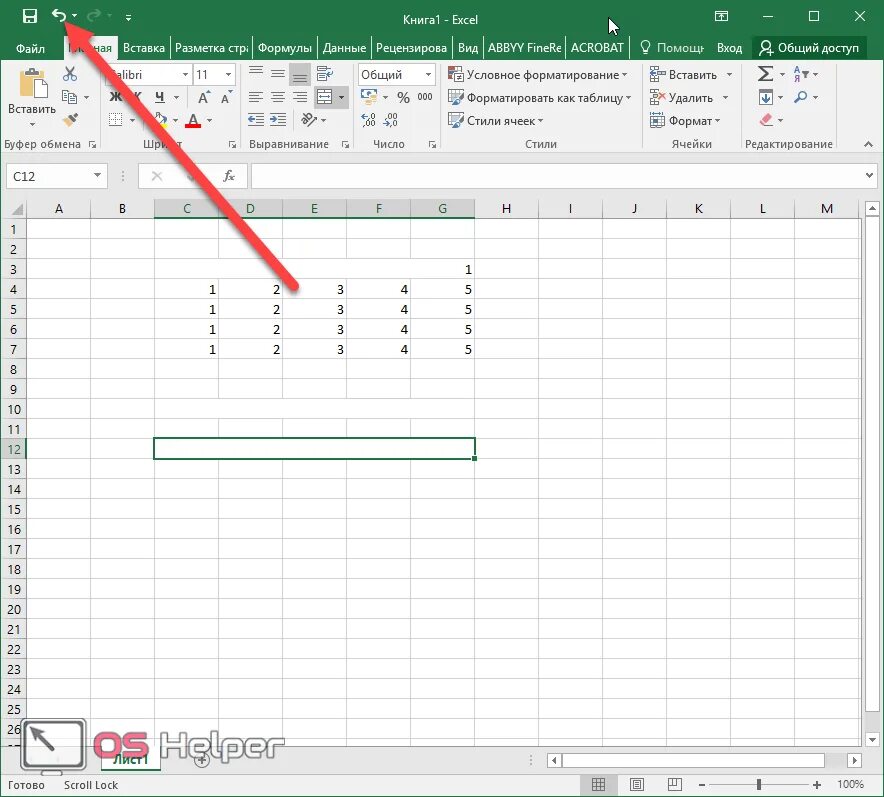The height and width of the screenshot is (797, 884).
Task: Activate the Format Painter brush
Action: (70, 119)
